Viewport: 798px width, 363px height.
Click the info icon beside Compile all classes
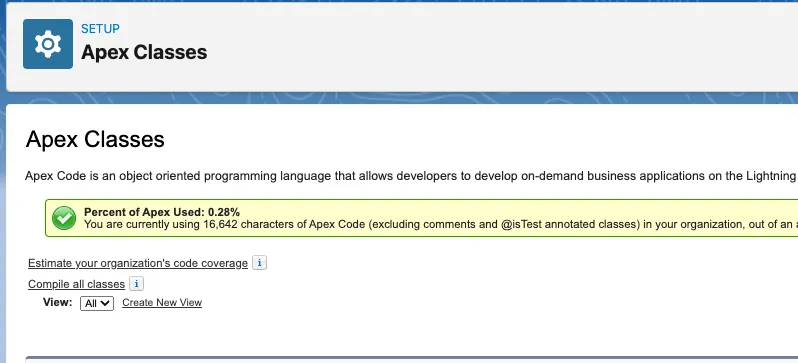tap(136, 284)
